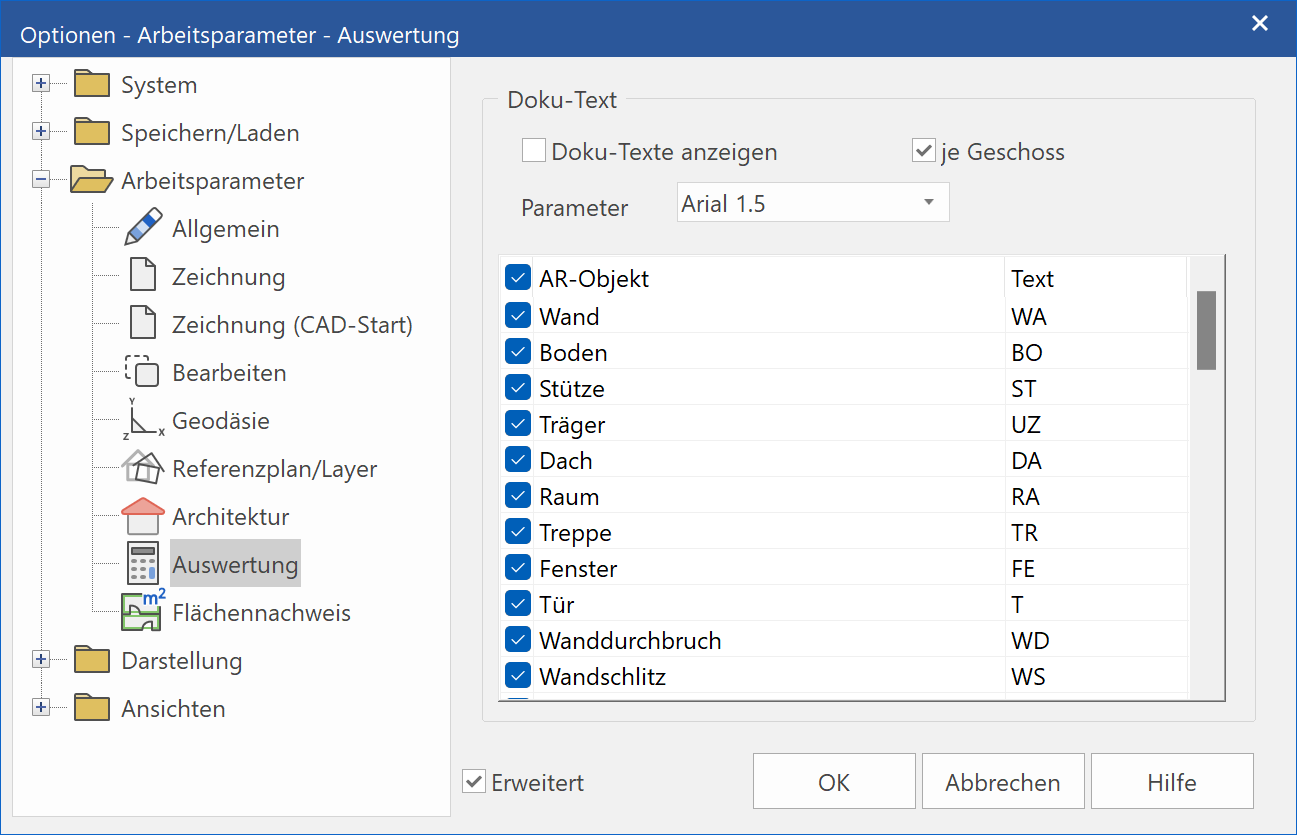Uncheck the Tür row checkbox
Image resolution: width=1297 pixels, height=835 pixels.
tap(518, 604)
